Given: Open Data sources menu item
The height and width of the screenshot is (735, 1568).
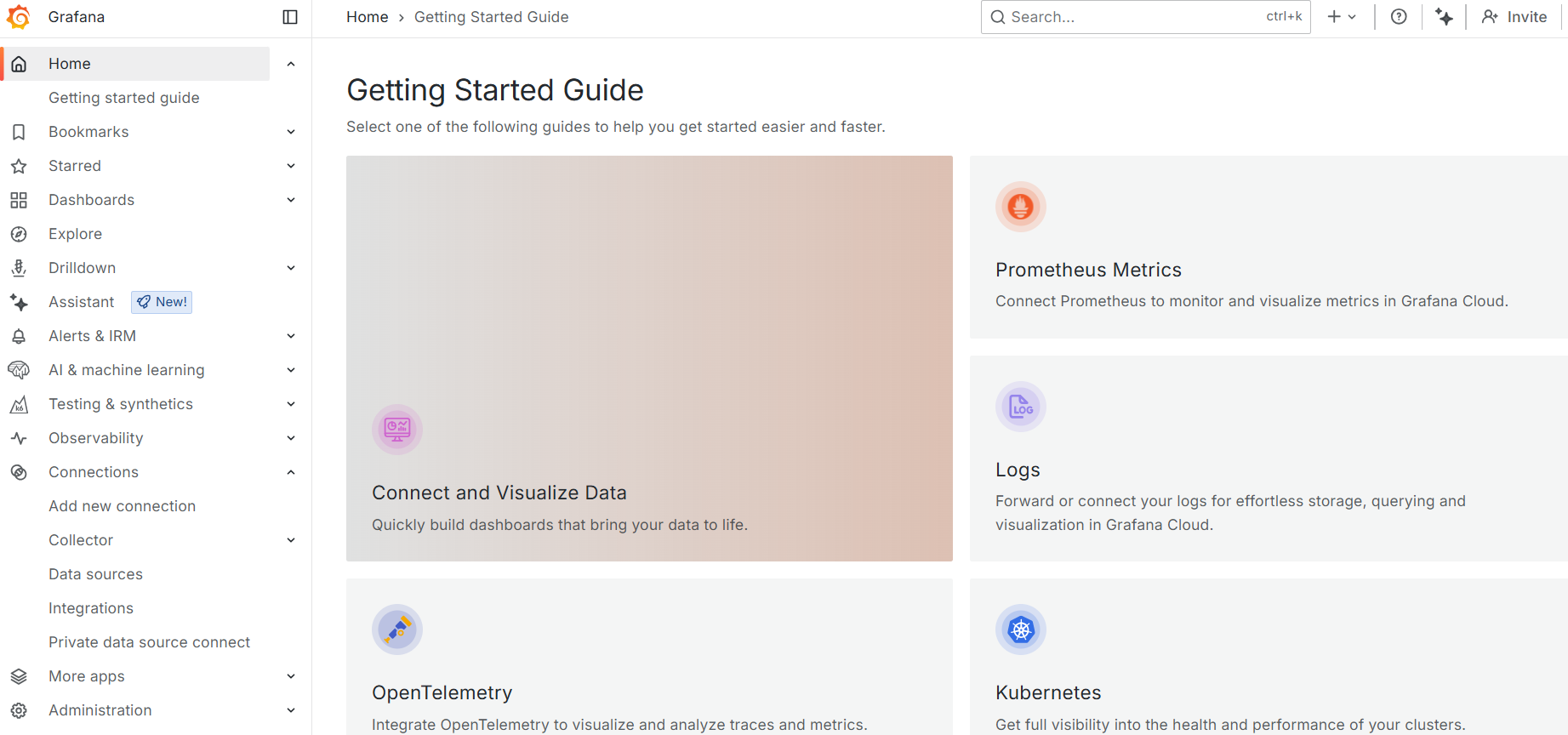Looking at the screenshot, I should pyautogui.click(x=96, y=574).
